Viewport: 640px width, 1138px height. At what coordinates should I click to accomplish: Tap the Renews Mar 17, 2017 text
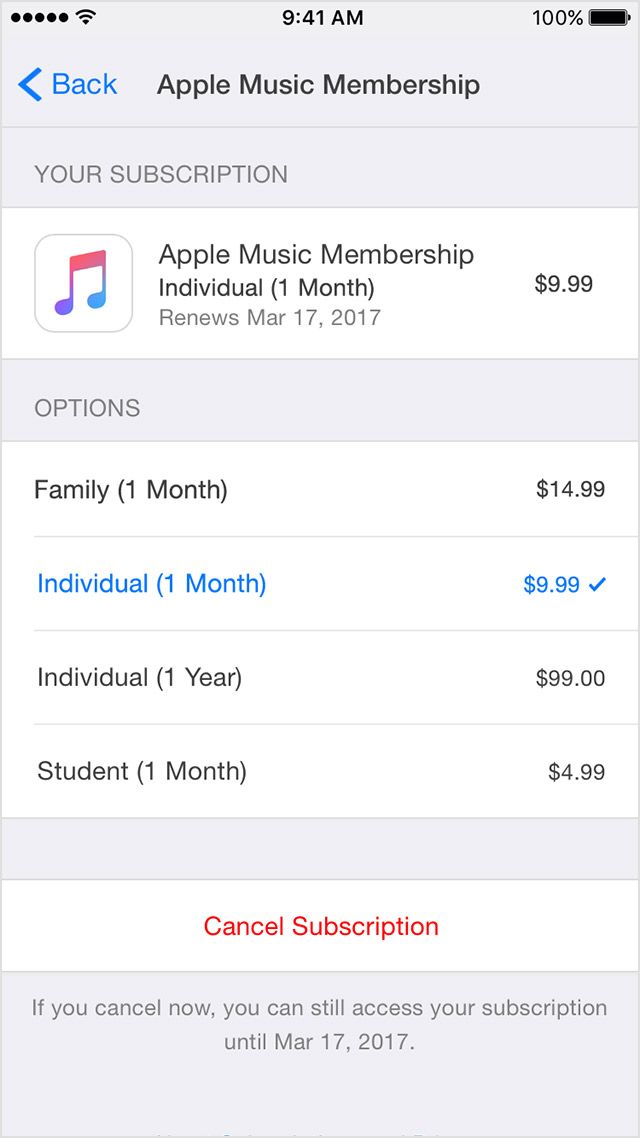(270, 318)
